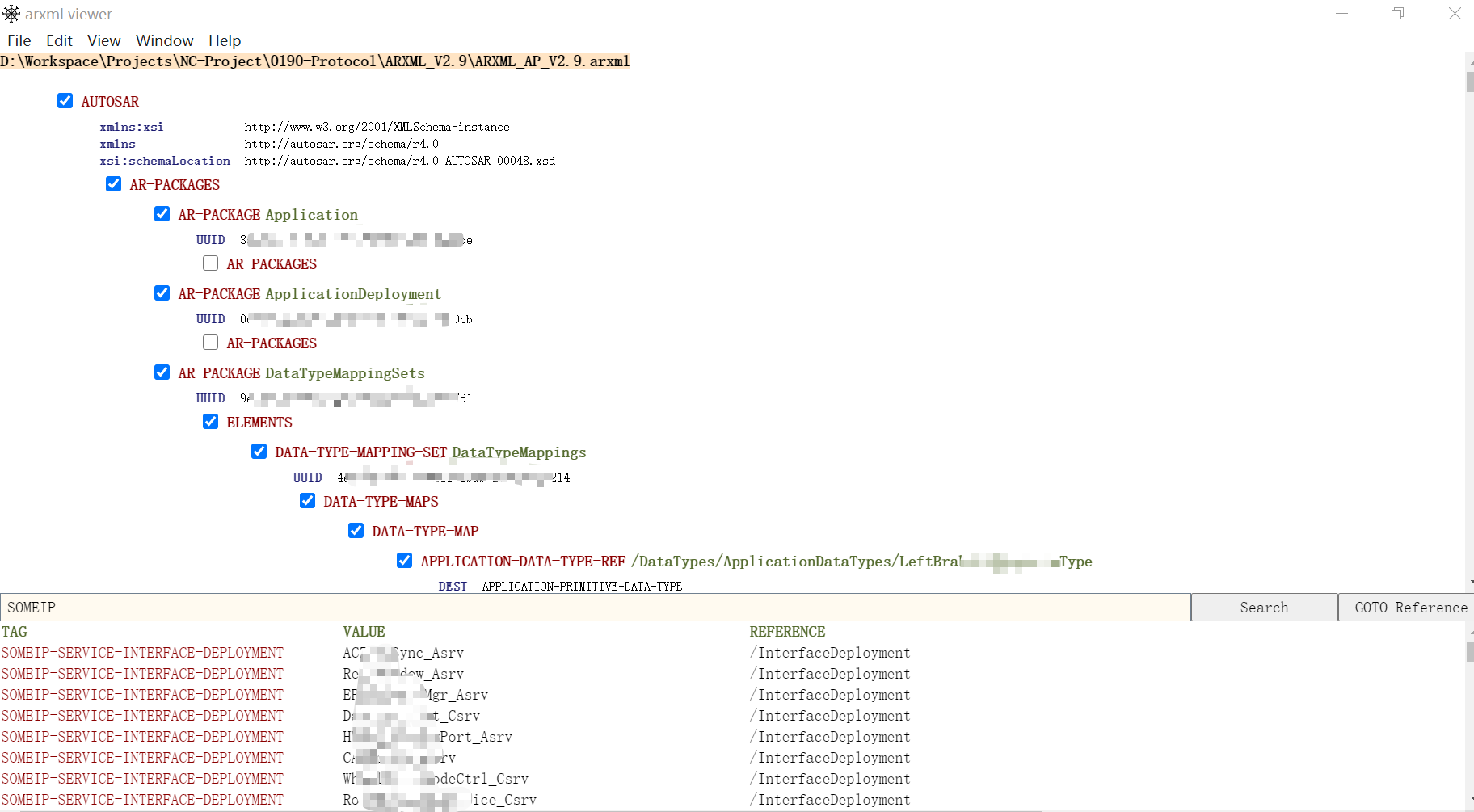Screen dimensions: 1474x812
Task: Uncheck the AUTOSAR root checkbox
Action: (65, 100)
